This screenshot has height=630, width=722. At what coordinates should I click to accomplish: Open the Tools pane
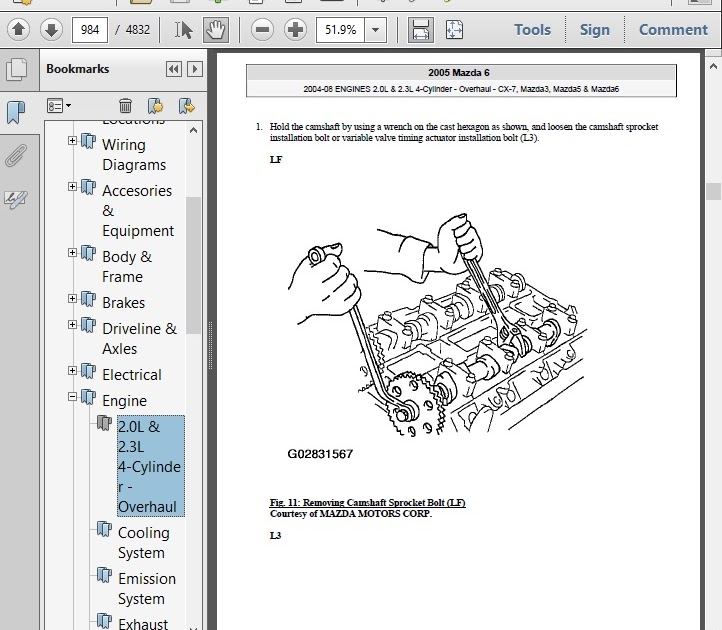click(x=532, y=30)
